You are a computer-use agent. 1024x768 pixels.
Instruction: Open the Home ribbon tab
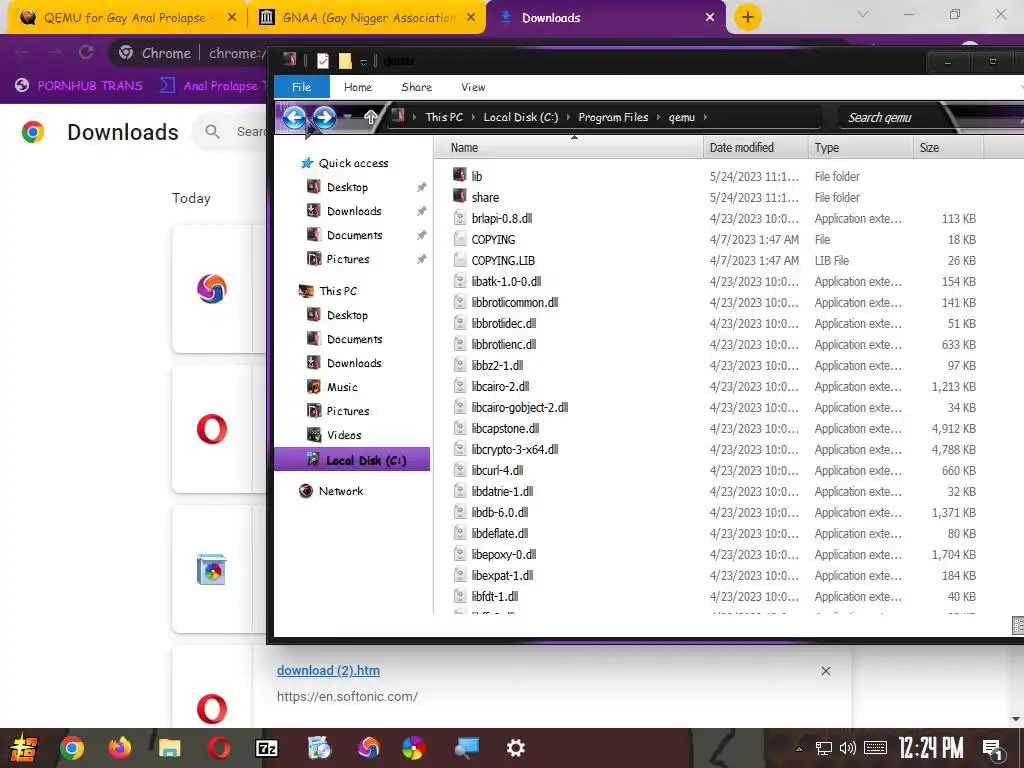pos(358,87)
